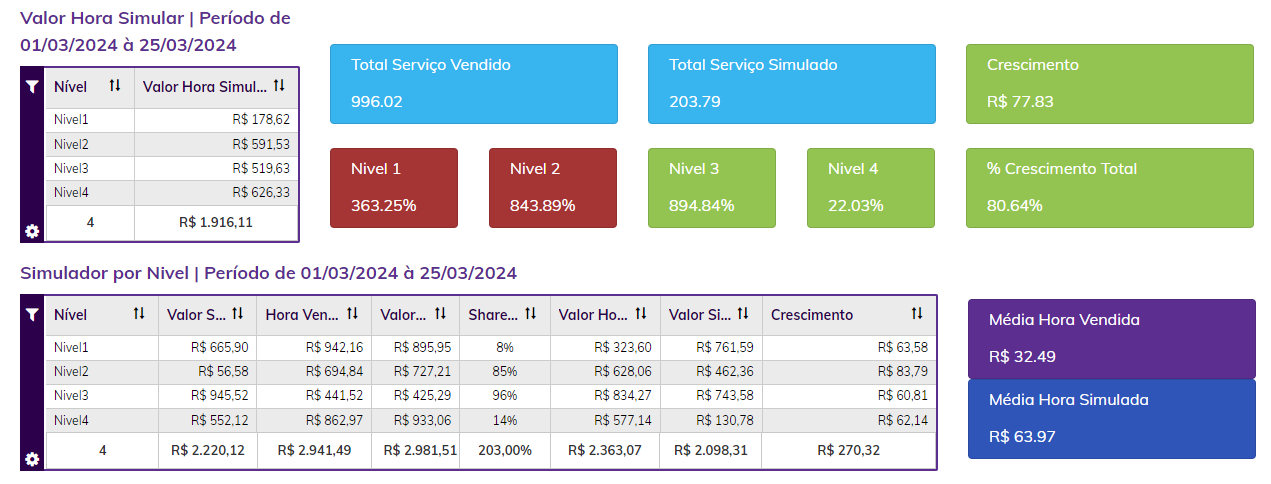Image resolution: width=1271 pixels, height=484 pixels.
Task: Sort bottom table by Hora Ven... arrows
Action: 353,314
